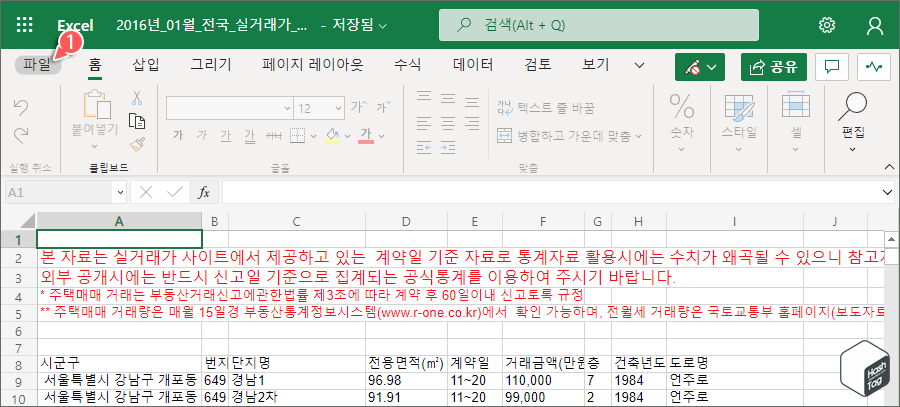The image size is (900, 407).
Task: Increase cell indent
Action: coord(448,148)
